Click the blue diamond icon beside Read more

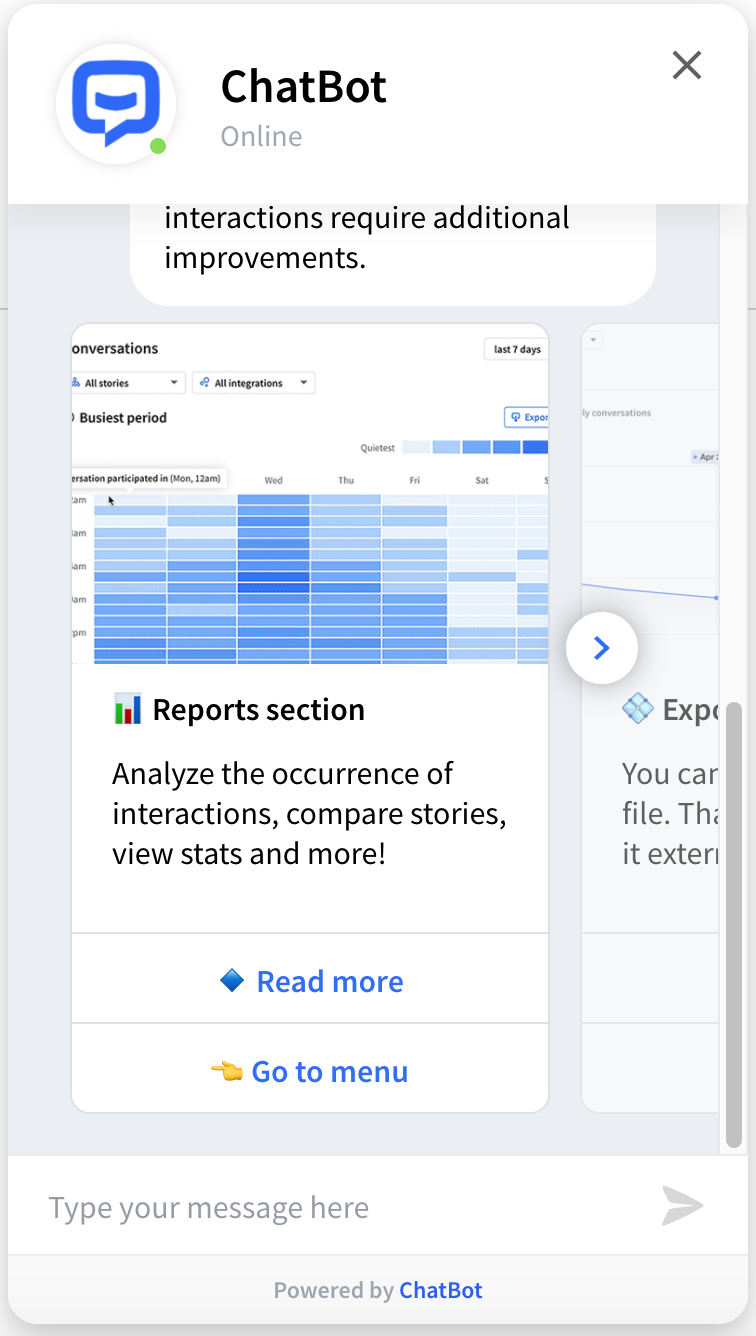(x=231, y=981)
